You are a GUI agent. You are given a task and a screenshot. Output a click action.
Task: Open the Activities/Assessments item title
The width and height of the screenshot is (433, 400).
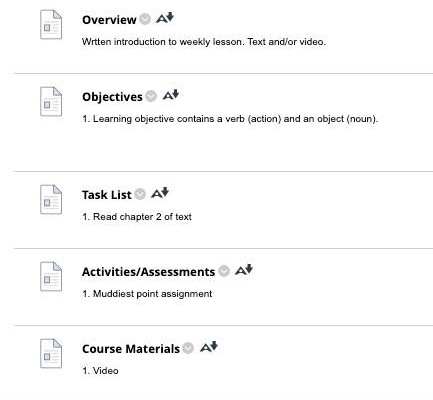pyautogui.click(x=149, y=272)
